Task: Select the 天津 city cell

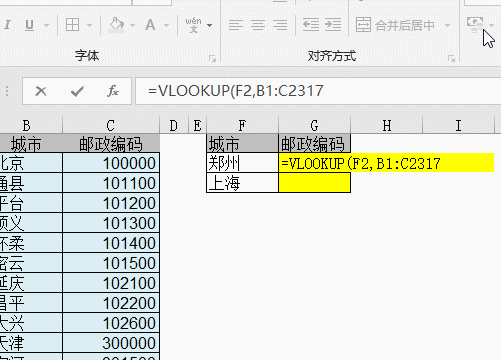Action: [31, 343]
